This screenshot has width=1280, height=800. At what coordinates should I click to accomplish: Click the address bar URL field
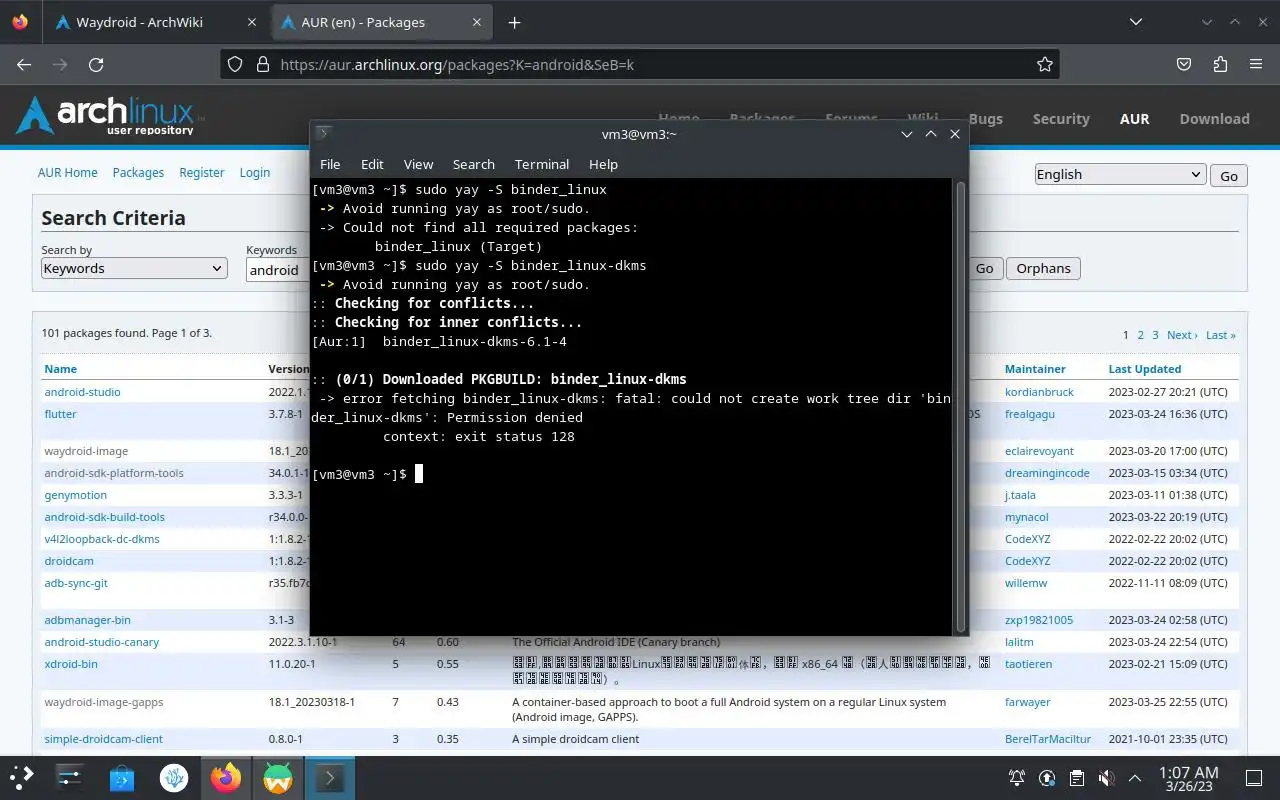click(640, 64)
